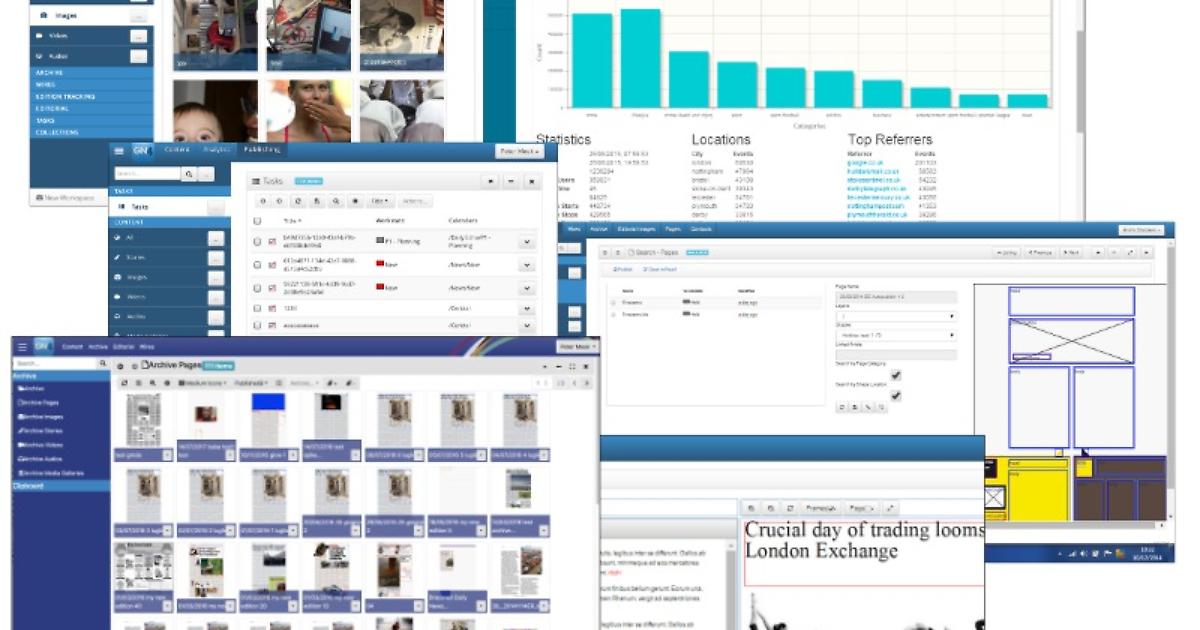Tick the checkbox on the F1 - Planning task row
The height and width of the screenshot is (630, 1200).
pyautogui.click(x=257, y=242)
